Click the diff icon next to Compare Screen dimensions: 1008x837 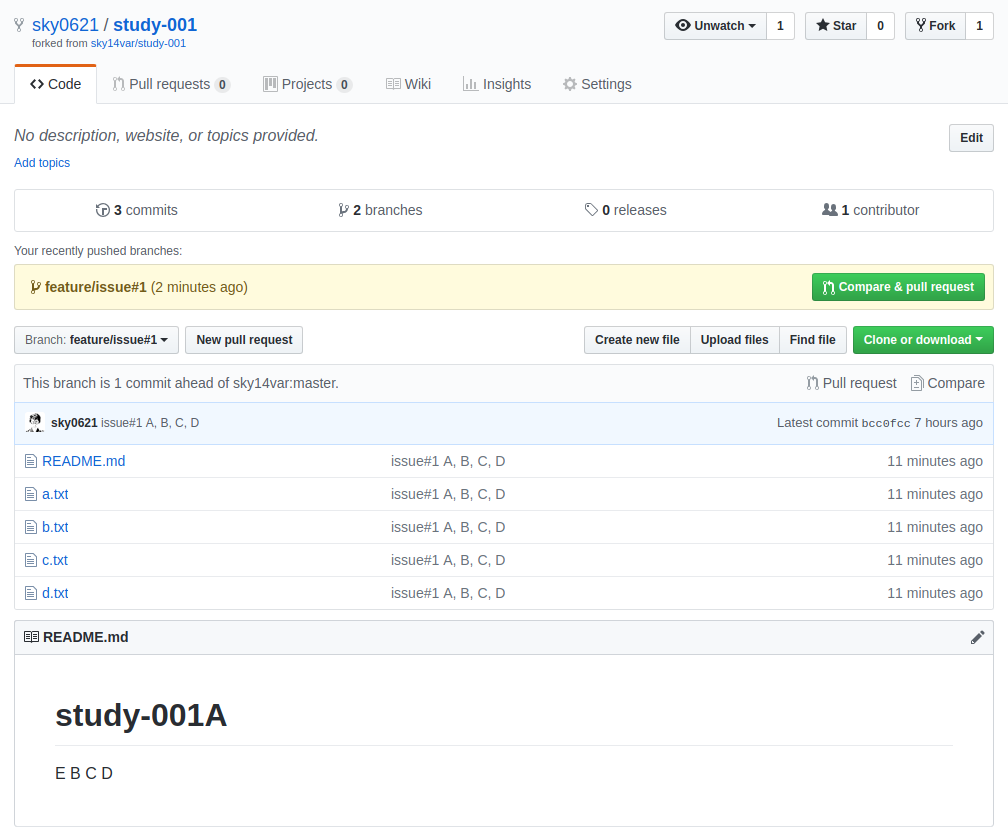coord(917,383)
